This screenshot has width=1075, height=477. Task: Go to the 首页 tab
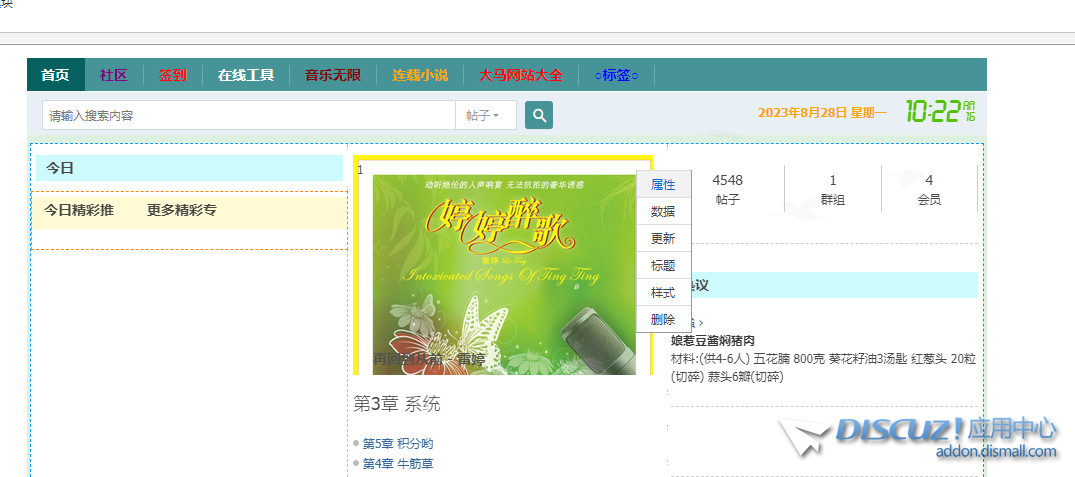click(x=55, y=75)
